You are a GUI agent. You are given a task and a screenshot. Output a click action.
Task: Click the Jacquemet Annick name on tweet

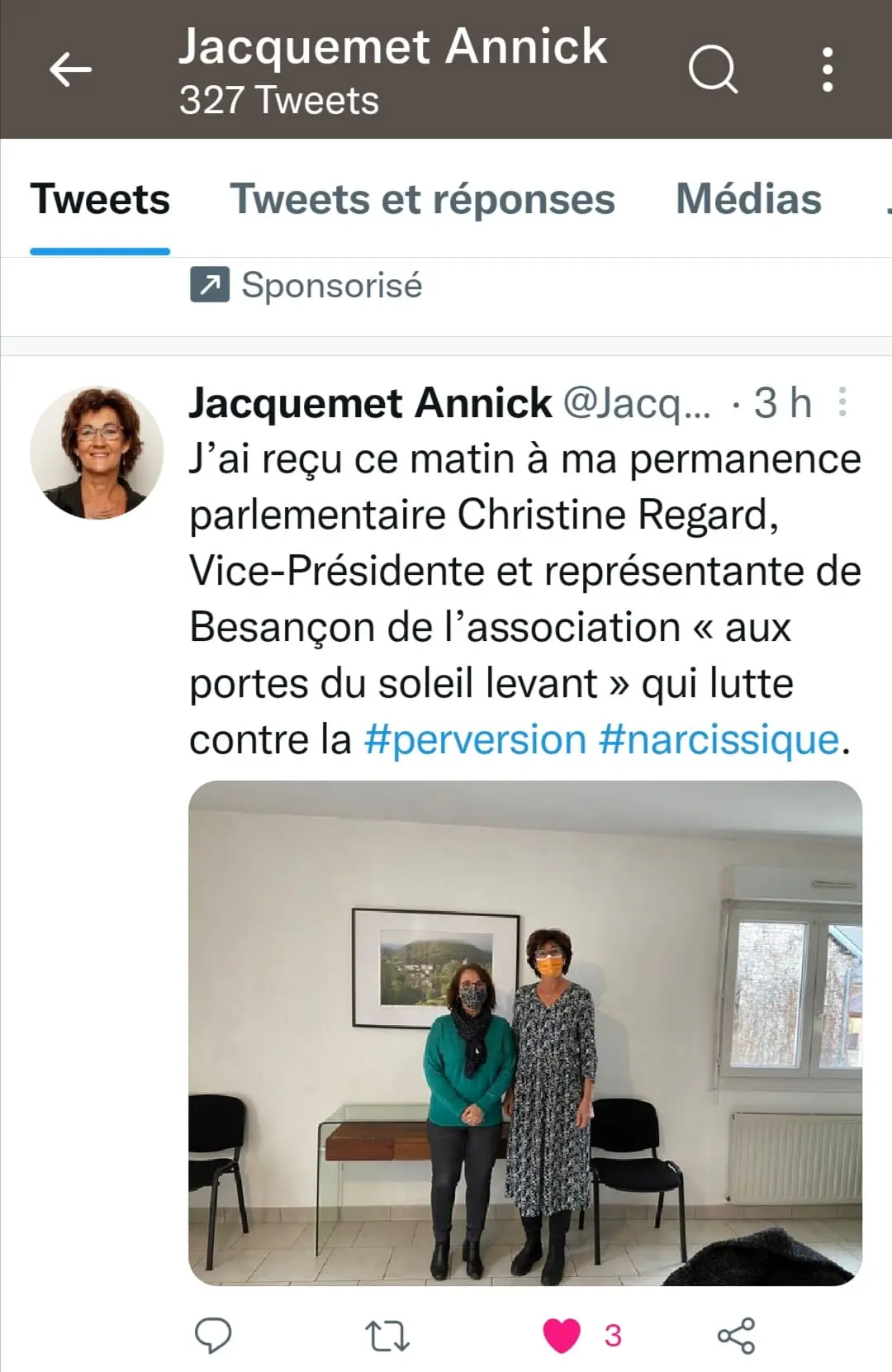point(370,403)
